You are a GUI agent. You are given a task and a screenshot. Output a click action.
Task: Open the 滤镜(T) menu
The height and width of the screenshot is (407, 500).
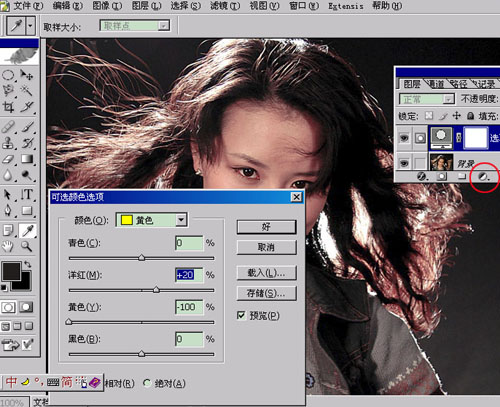225,6
